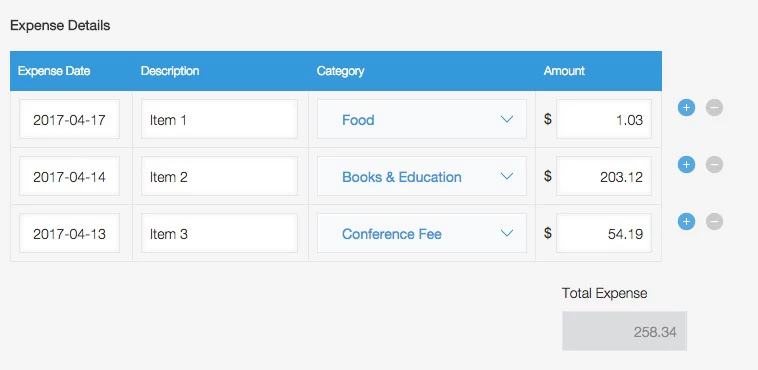The height and width of the screenshot is (370, 758).
Task: Select the 1.03 amount field
Action: click(604, 119)
